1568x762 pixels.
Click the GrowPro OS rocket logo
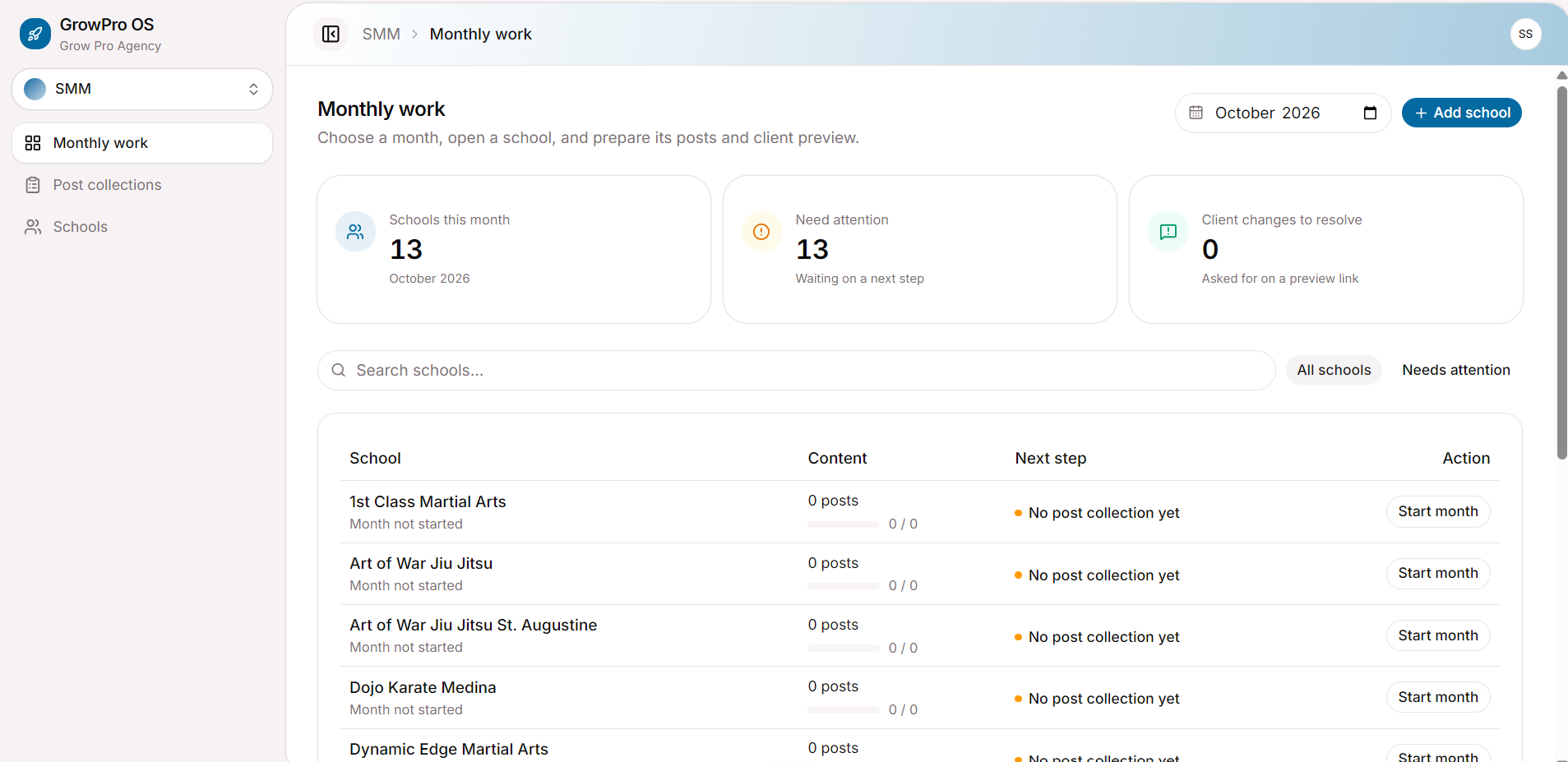[35, 34]
